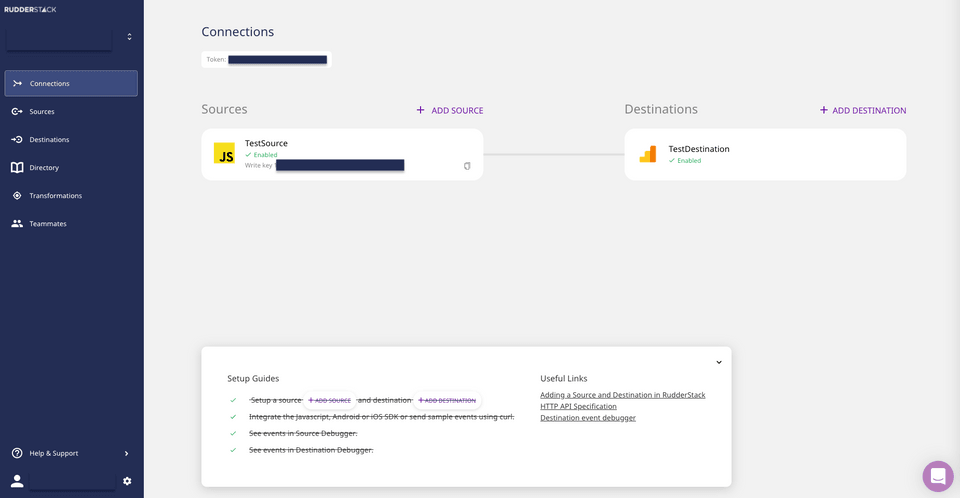
Task: Click the Destinations icon in sidebar
Action: coord(17,140)
